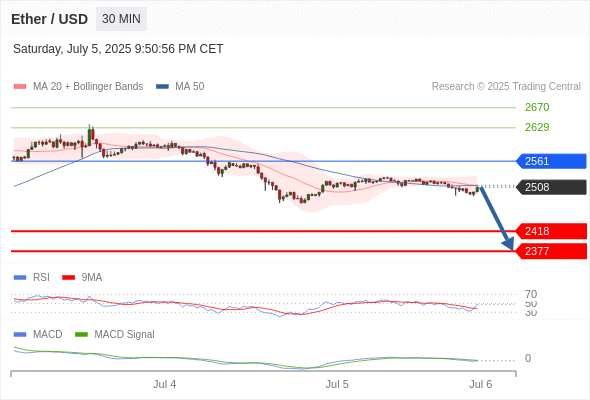This screenshot has width=590, height=400.
Task: Click the red 2377 support price tag
Action: [x=551, y=251]
